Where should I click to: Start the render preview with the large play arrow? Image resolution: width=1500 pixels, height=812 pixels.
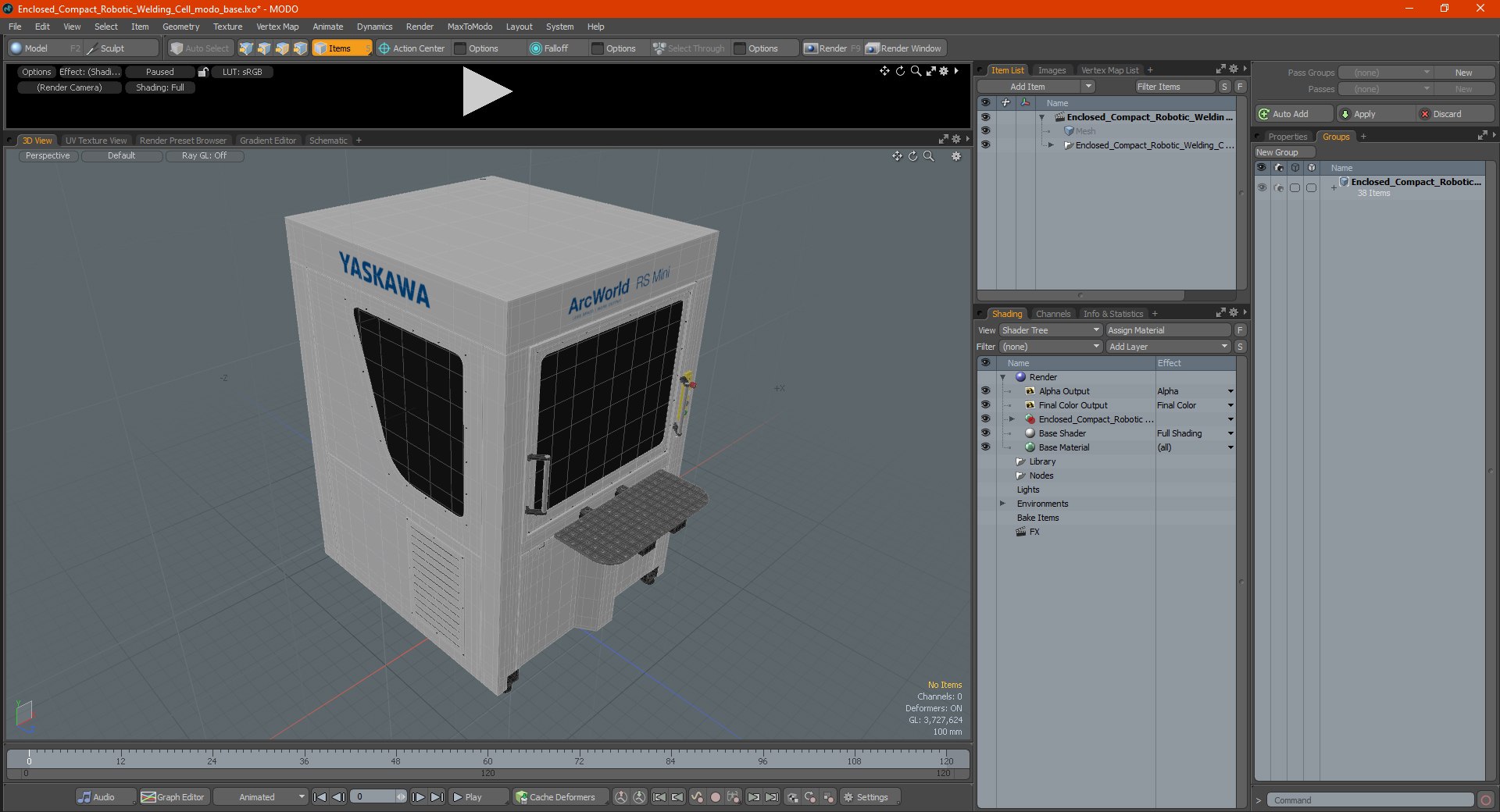pos(486,91)
